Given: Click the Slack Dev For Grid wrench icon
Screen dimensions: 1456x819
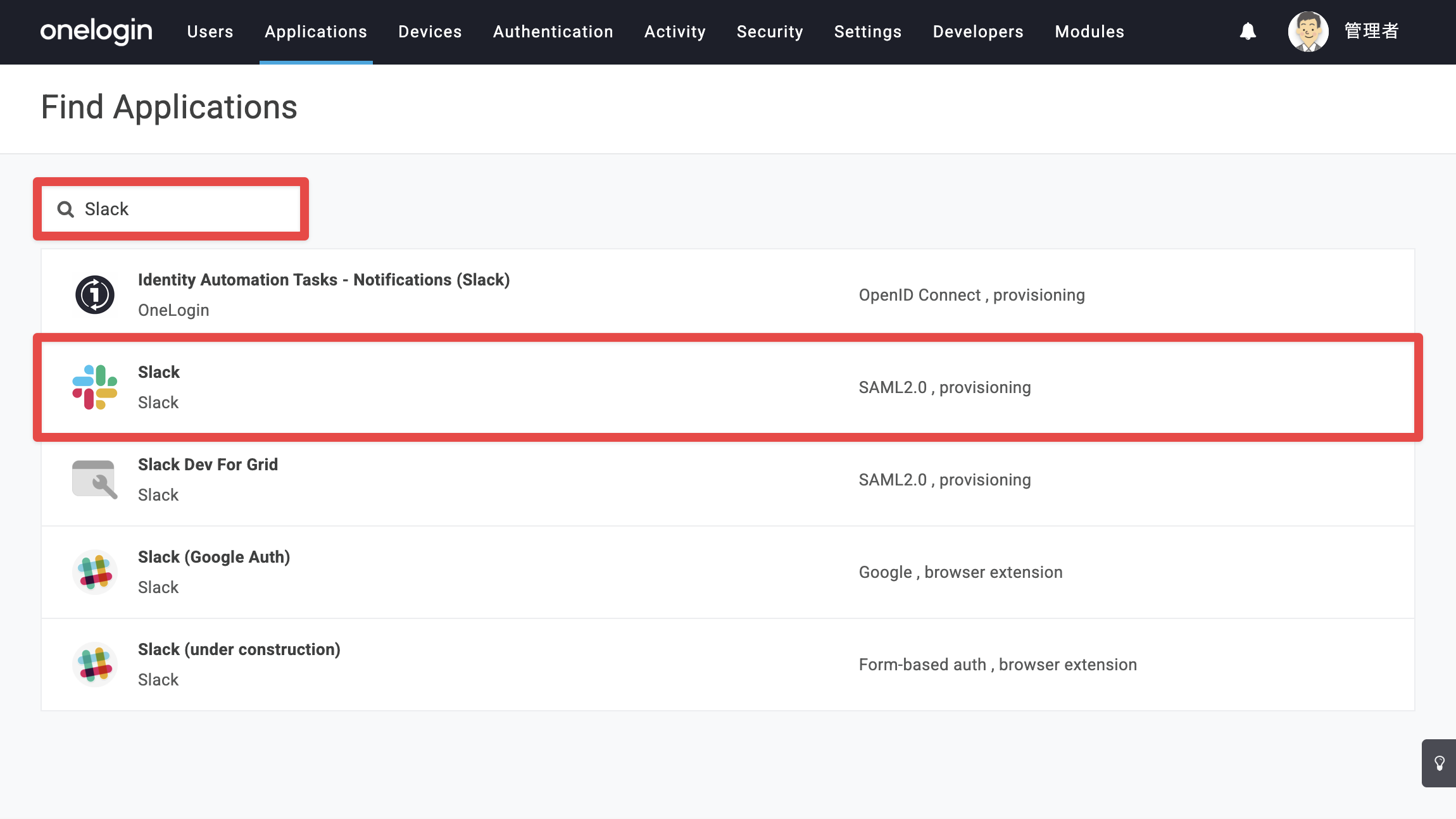Looking at the screenshot, I should click(x=95, y=480).
